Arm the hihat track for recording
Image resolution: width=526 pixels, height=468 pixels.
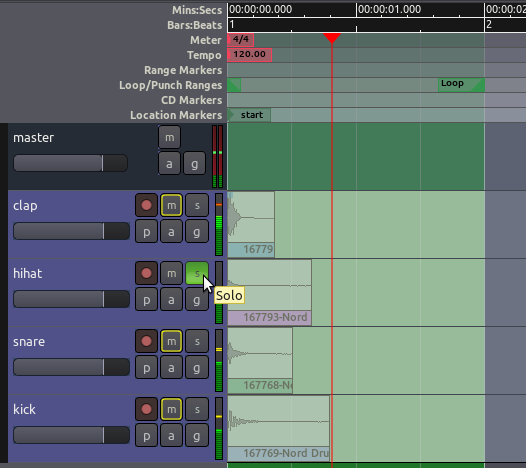point(146,273)
